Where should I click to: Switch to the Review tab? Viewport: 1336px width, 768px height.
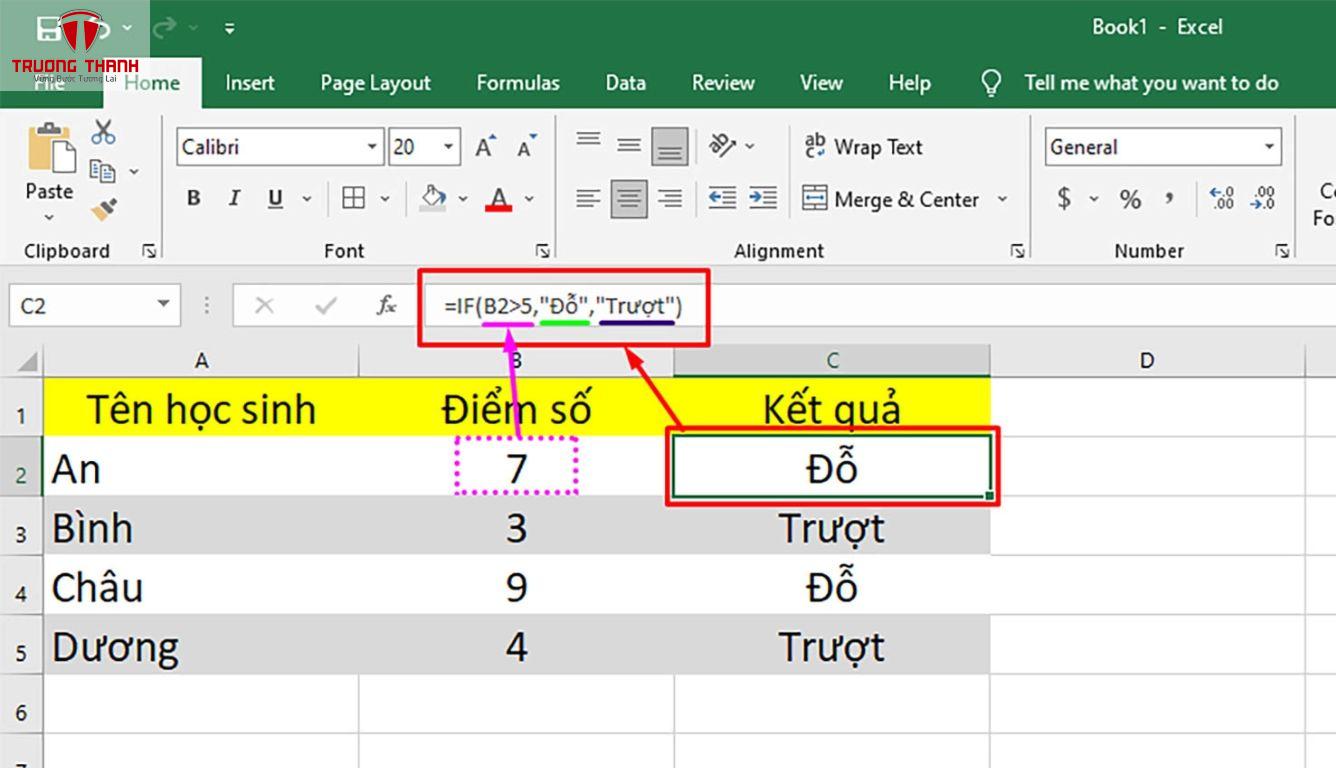(723, 83)
